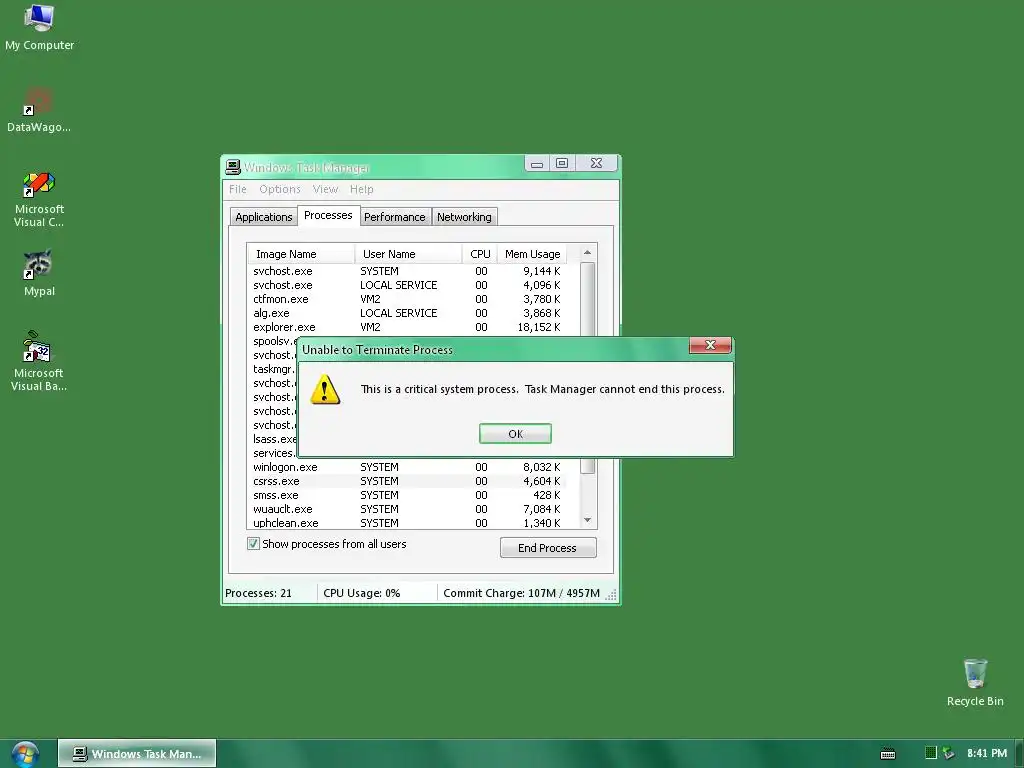Minimize the Windows Task Manager window
The width and height of the screenshot is (1024, 768).
coord(537,163)
